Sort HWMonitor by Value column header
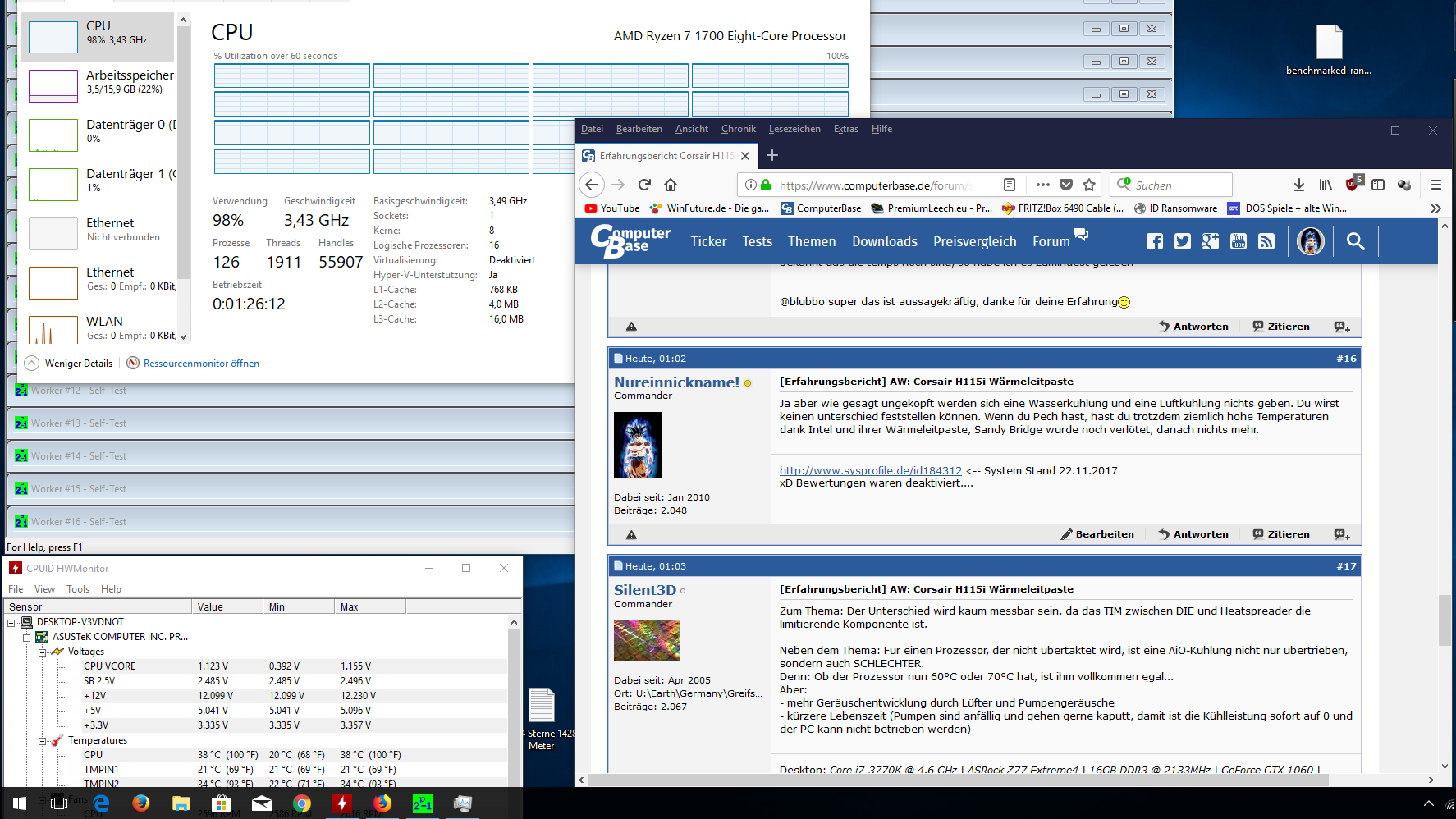1456x819 pixels. tap(227, 606)
